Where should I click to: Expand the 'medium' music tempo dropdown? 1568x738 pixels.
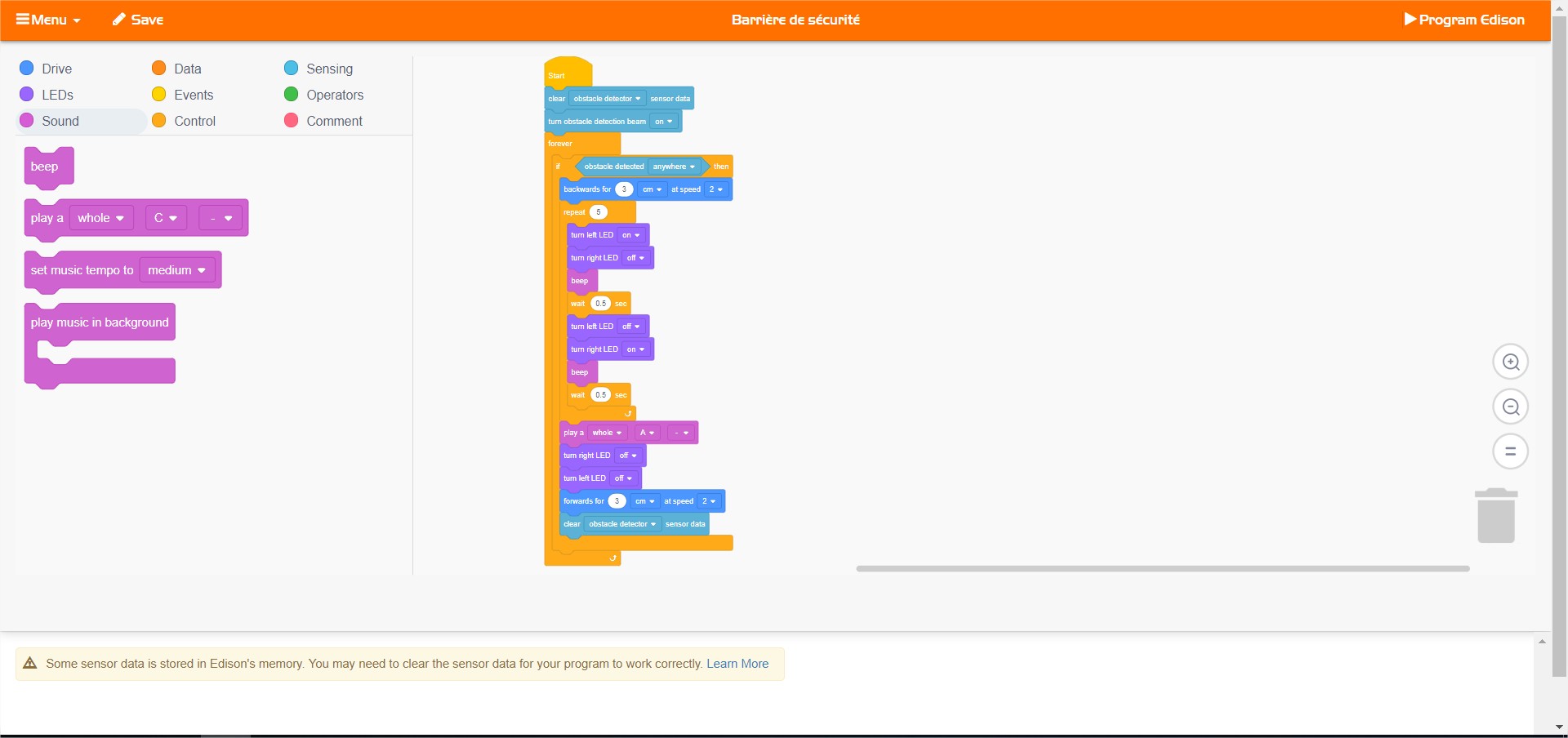(x=176, y=270)
